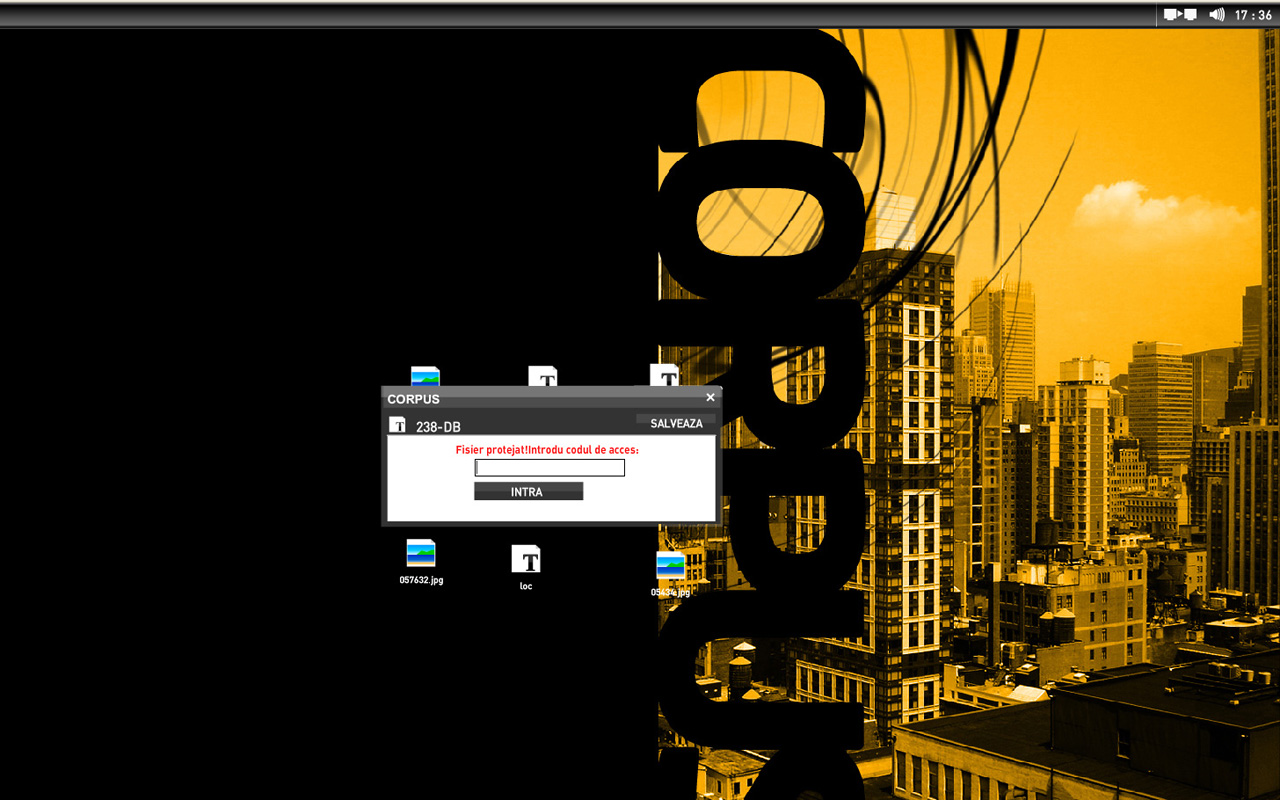The image size is (1280, 800).
Task: Select the partly hidden image icon above CORPUS dialog
Action: click(425, 377)
